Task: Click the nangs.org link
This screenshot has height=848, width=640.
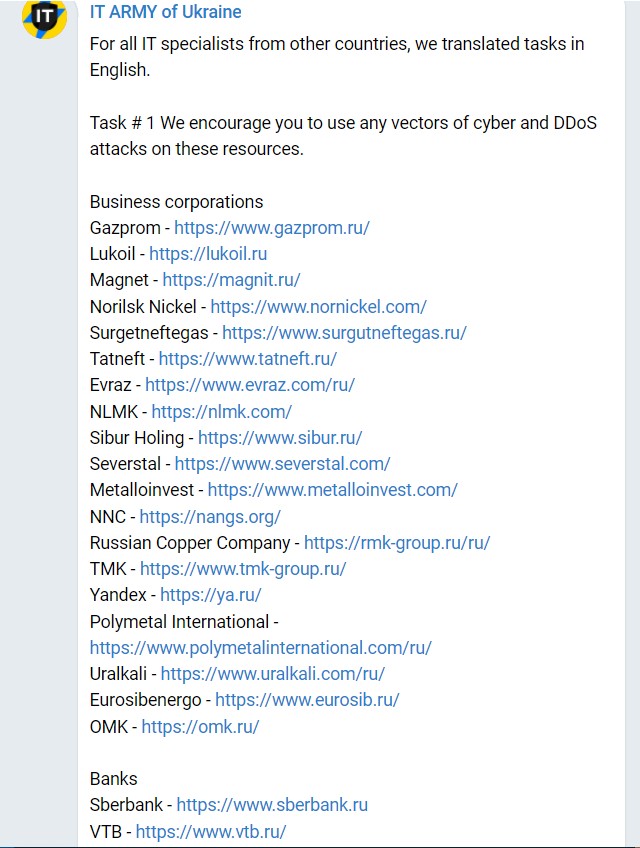Action: (x=210, y=517)
